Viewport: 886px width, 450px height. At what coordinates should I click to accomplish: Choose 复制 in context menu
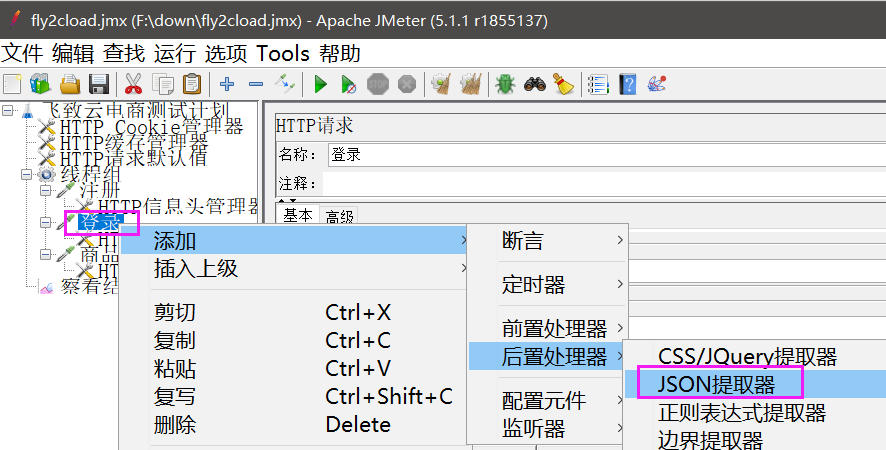point(294,340)
